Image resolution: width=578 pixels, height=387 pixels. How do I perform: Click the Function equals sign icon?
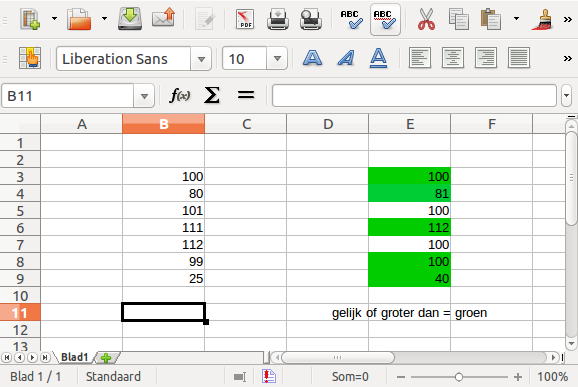click(246, 95)
